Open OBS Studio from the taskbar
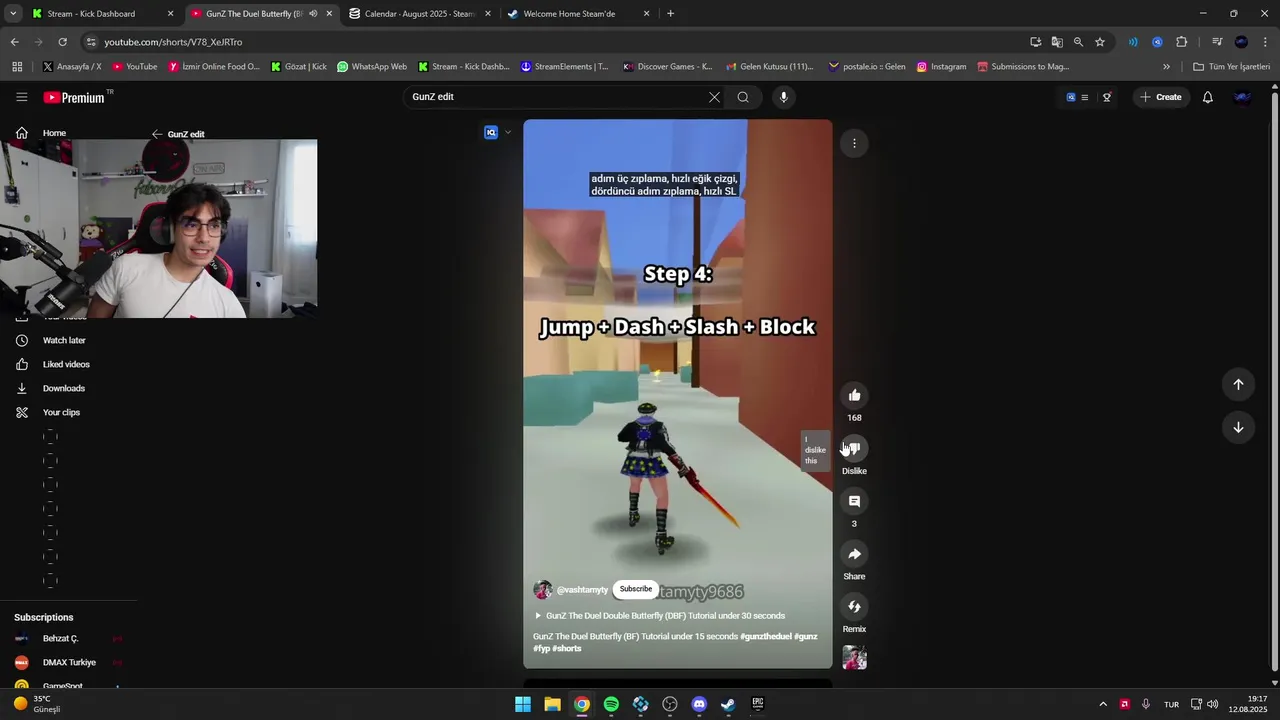The image size is (1280, 720). coord(670,704)
